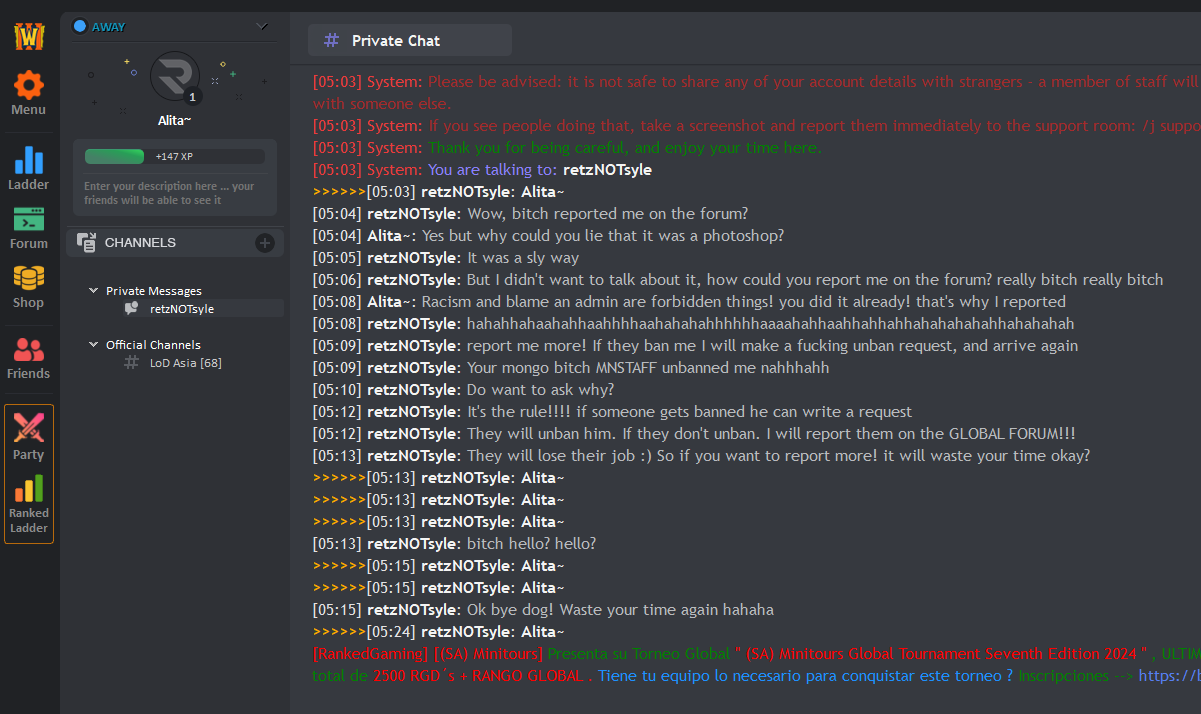
Task: Click the Alita~ profile avatar
Action: 175,76
